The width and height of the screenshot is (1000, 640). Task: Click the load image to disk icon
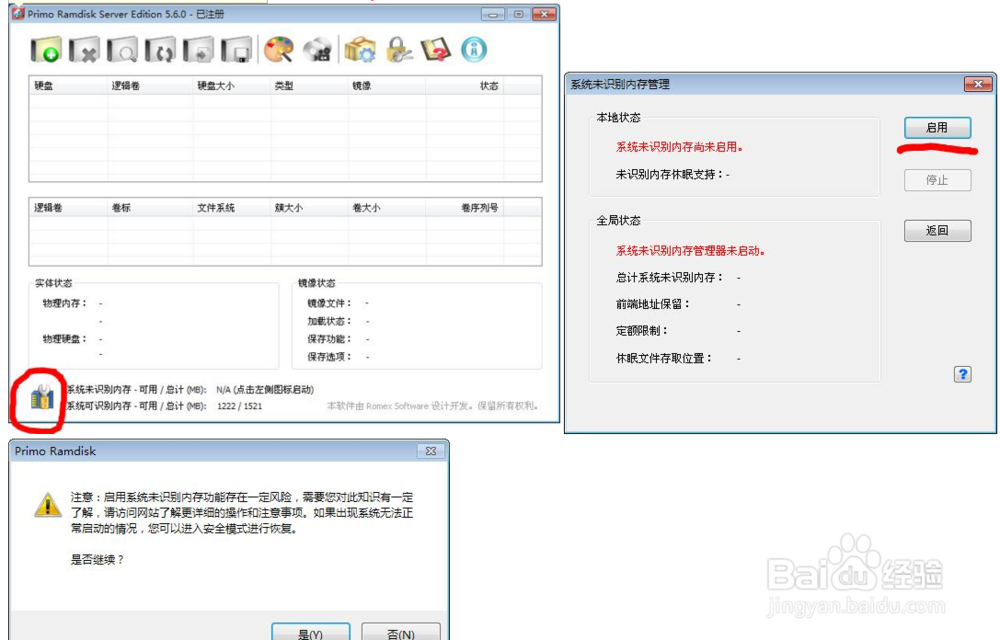[198, 50]
